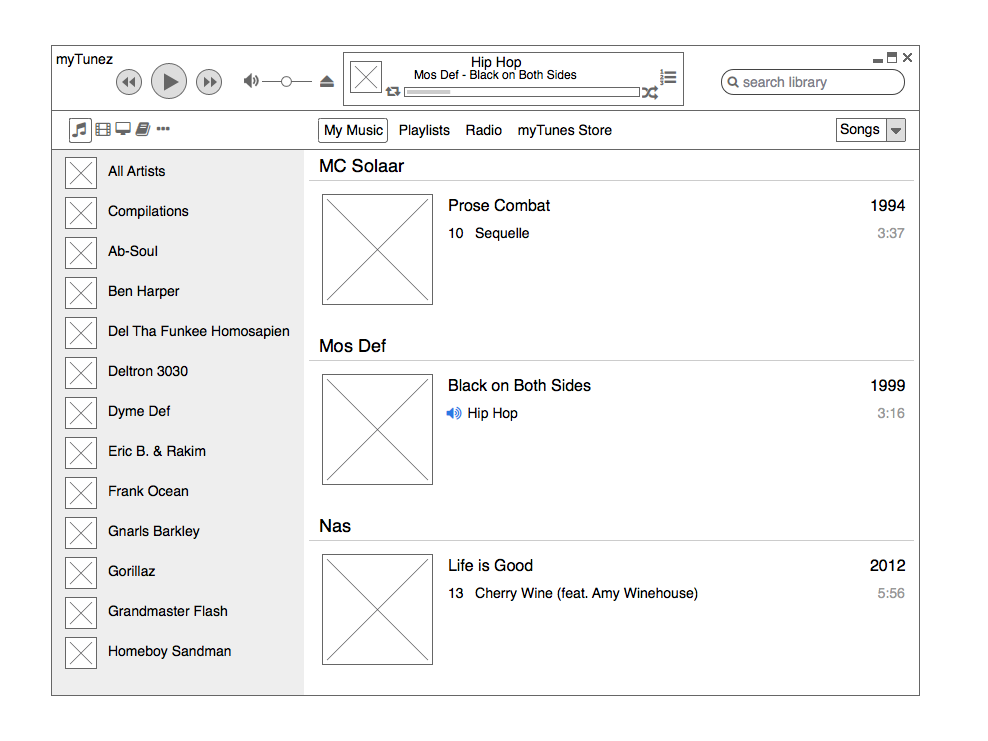Toggle repeat mode
Viewport: 988px width, 741px height.
click(393, 91)
